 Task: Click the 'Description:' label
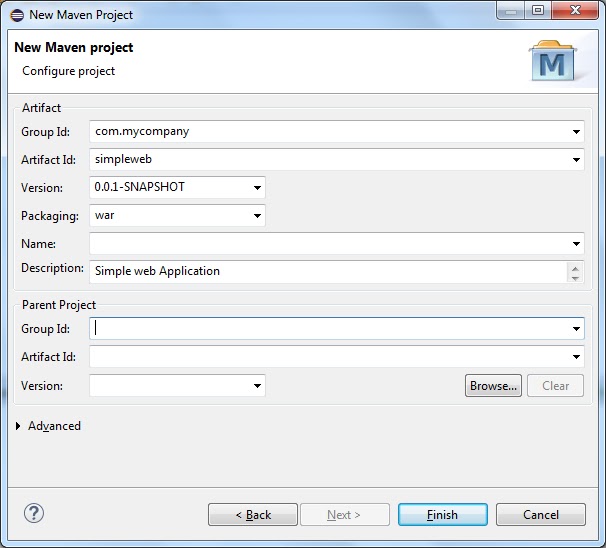click(x=53, y=268)
